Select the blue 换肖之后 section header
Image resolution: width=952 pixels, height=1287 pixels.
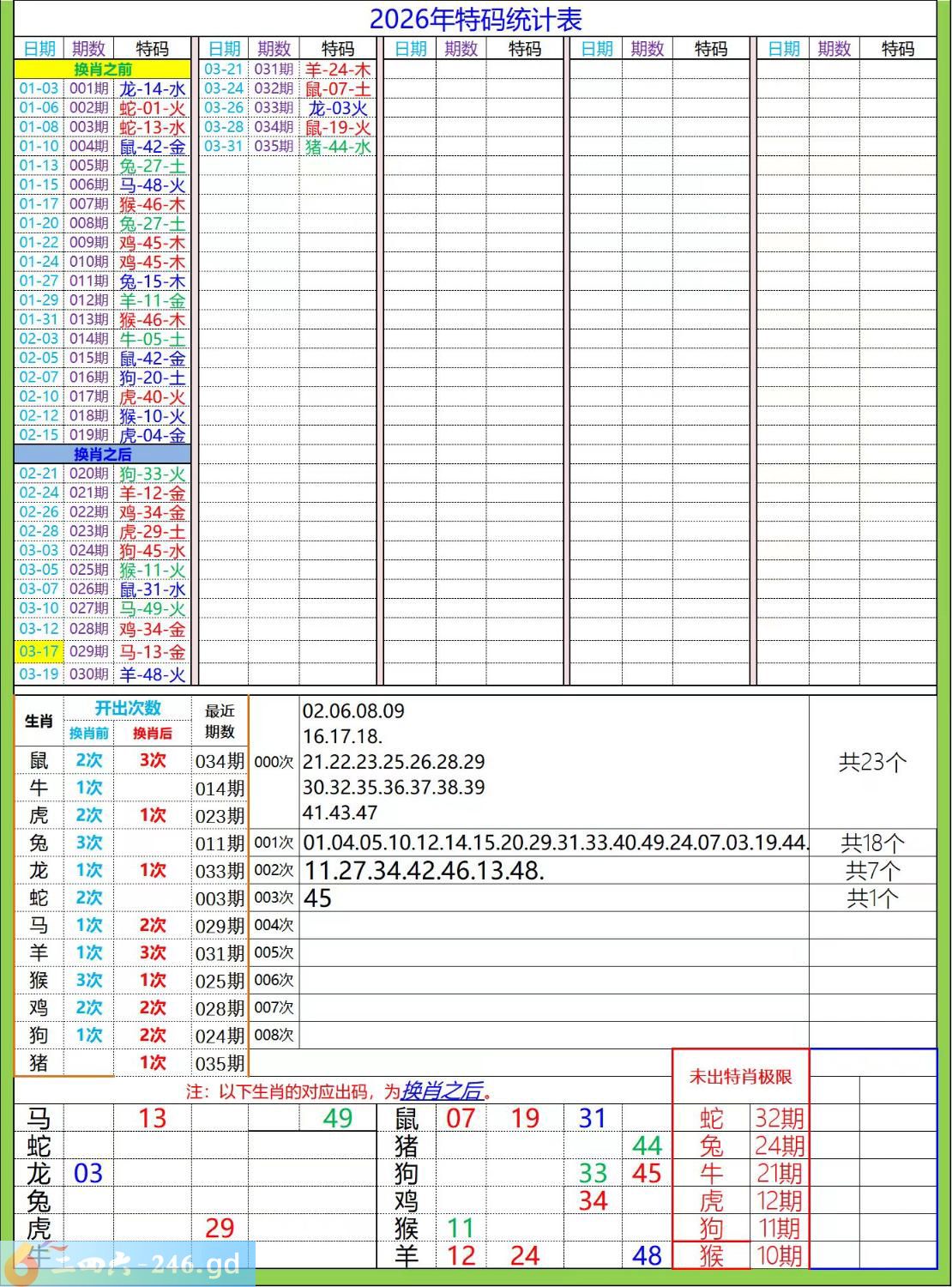pos(102,455)
